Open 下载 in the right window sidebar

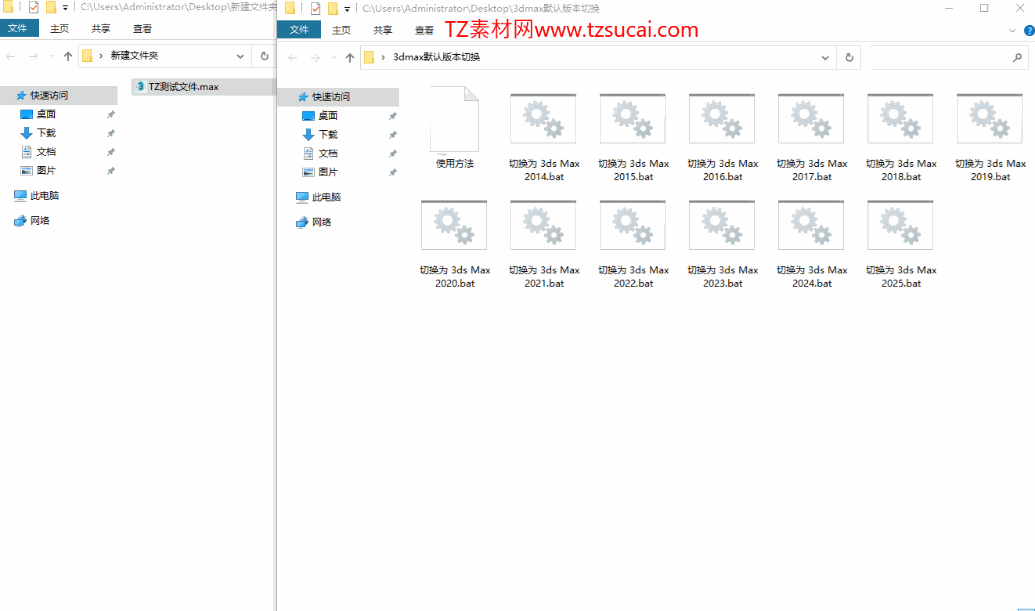[x=327, y=134]
